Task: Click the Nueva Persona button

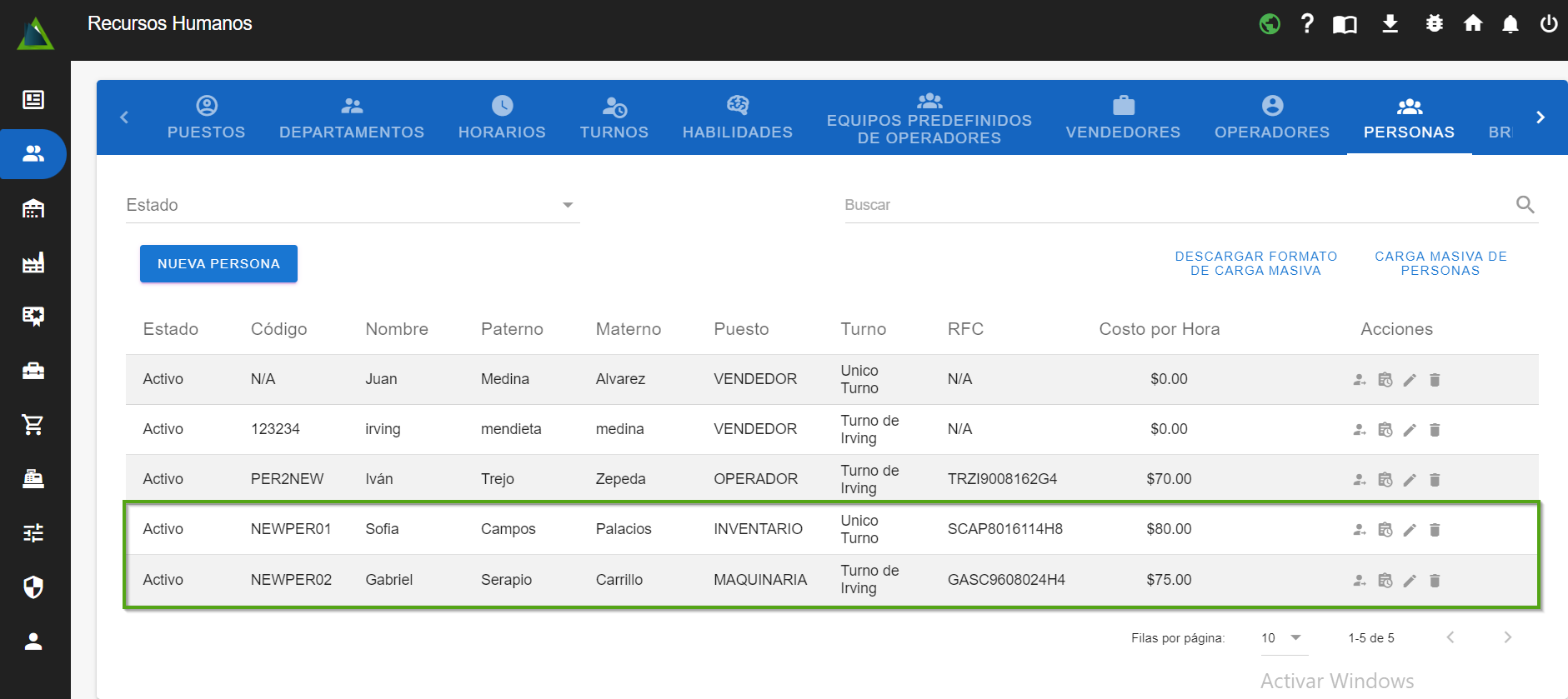Action: [218, 264]
